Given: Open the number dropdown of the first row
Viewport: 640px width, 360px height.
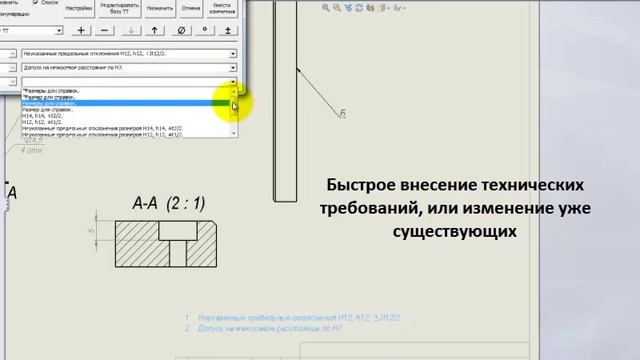Looking at the screenshot, I should coord(12,53).
